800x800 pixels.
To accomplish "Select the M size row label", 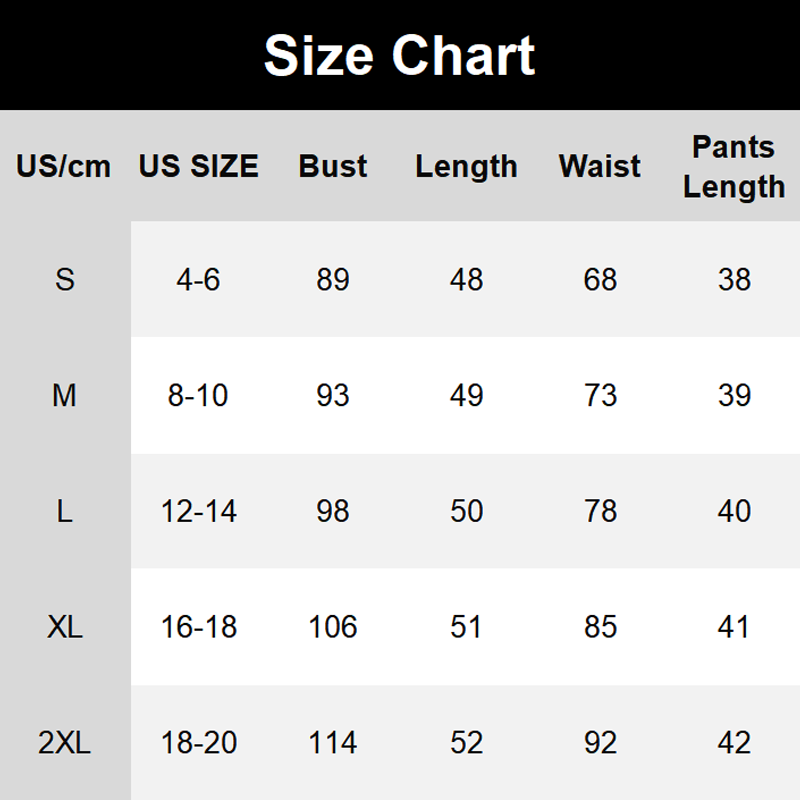I will tap(64, 395).
